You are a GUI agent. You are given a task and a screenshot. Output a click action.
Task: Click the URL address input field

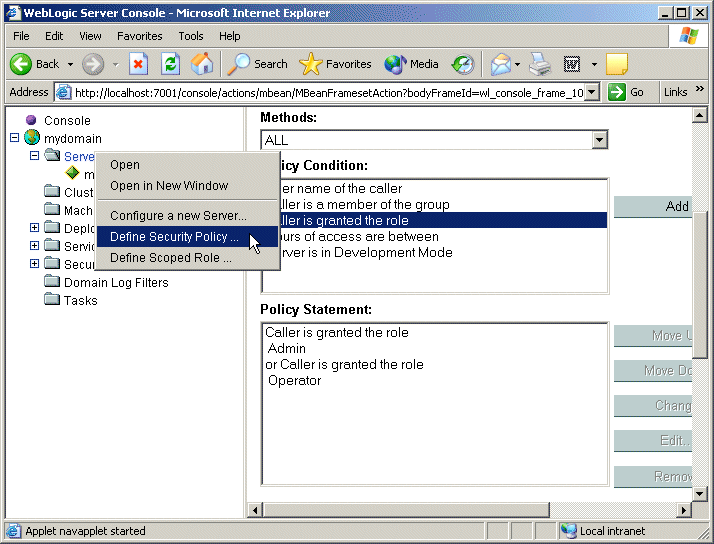point(329,93)
